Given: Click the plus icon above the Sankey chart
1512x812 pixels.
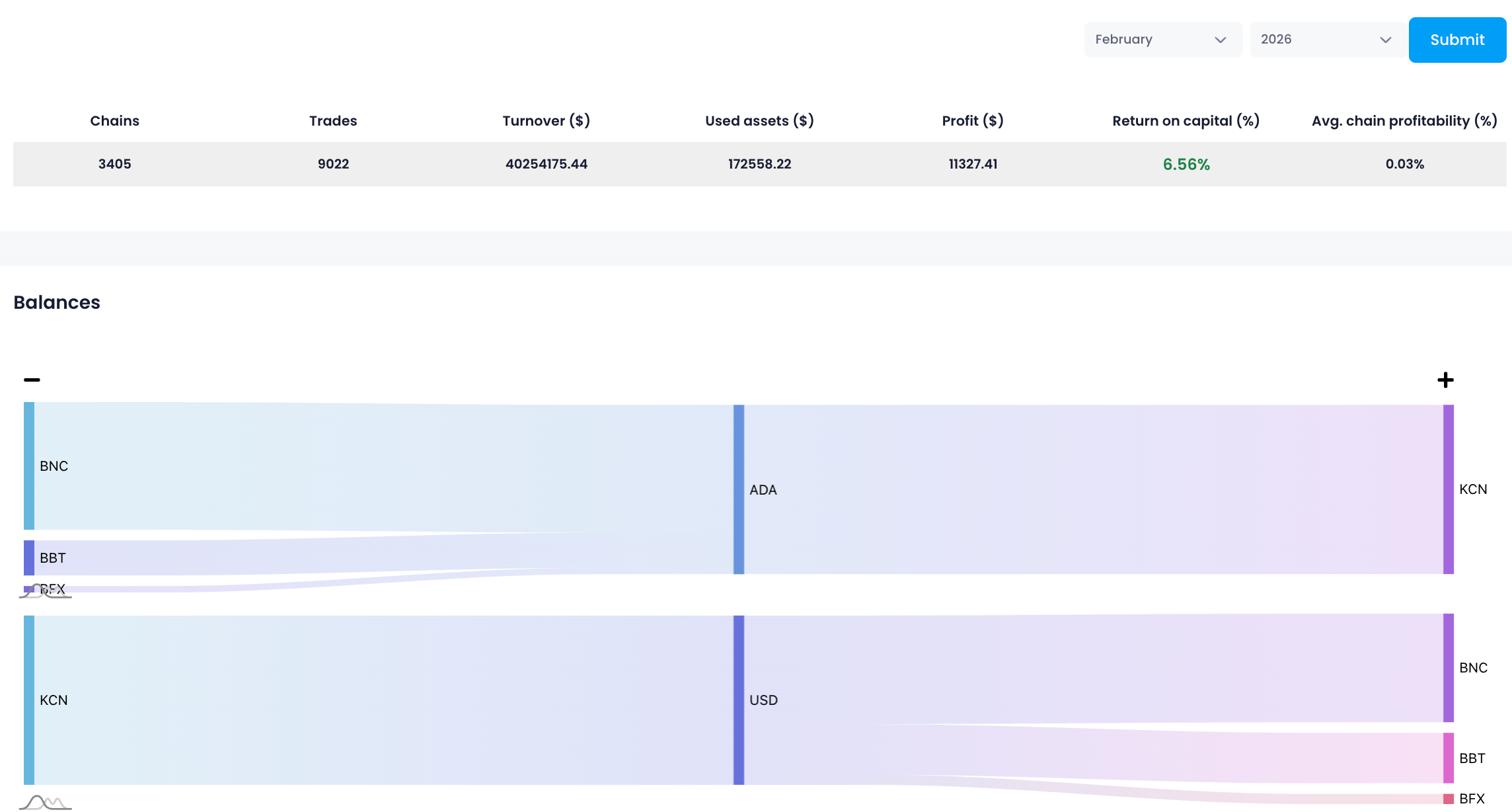Looking at the screenshot, I should (x=1445, y=380).
